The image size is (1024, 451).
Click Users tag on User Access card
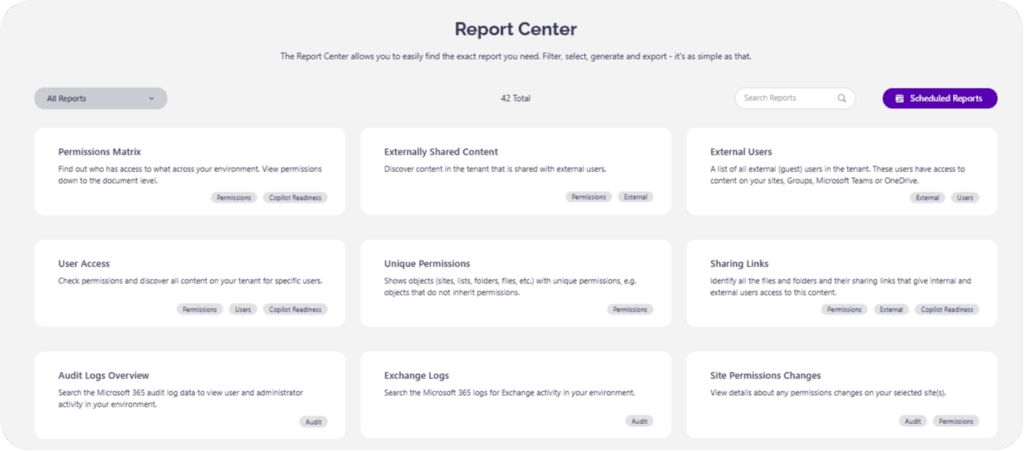click(243, 309)
